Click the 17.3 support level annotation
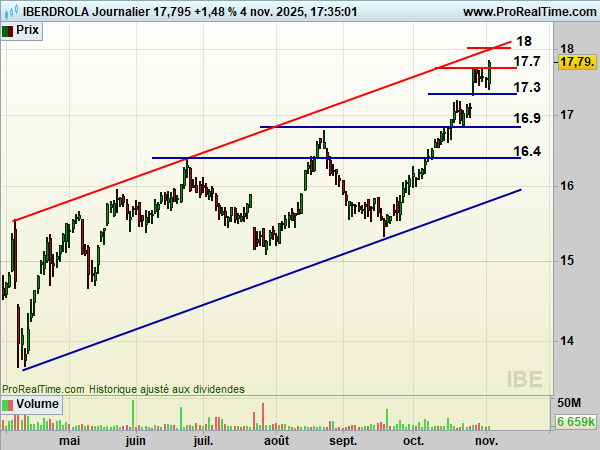This screenshot has width=600, height=450. click(527, 87)
